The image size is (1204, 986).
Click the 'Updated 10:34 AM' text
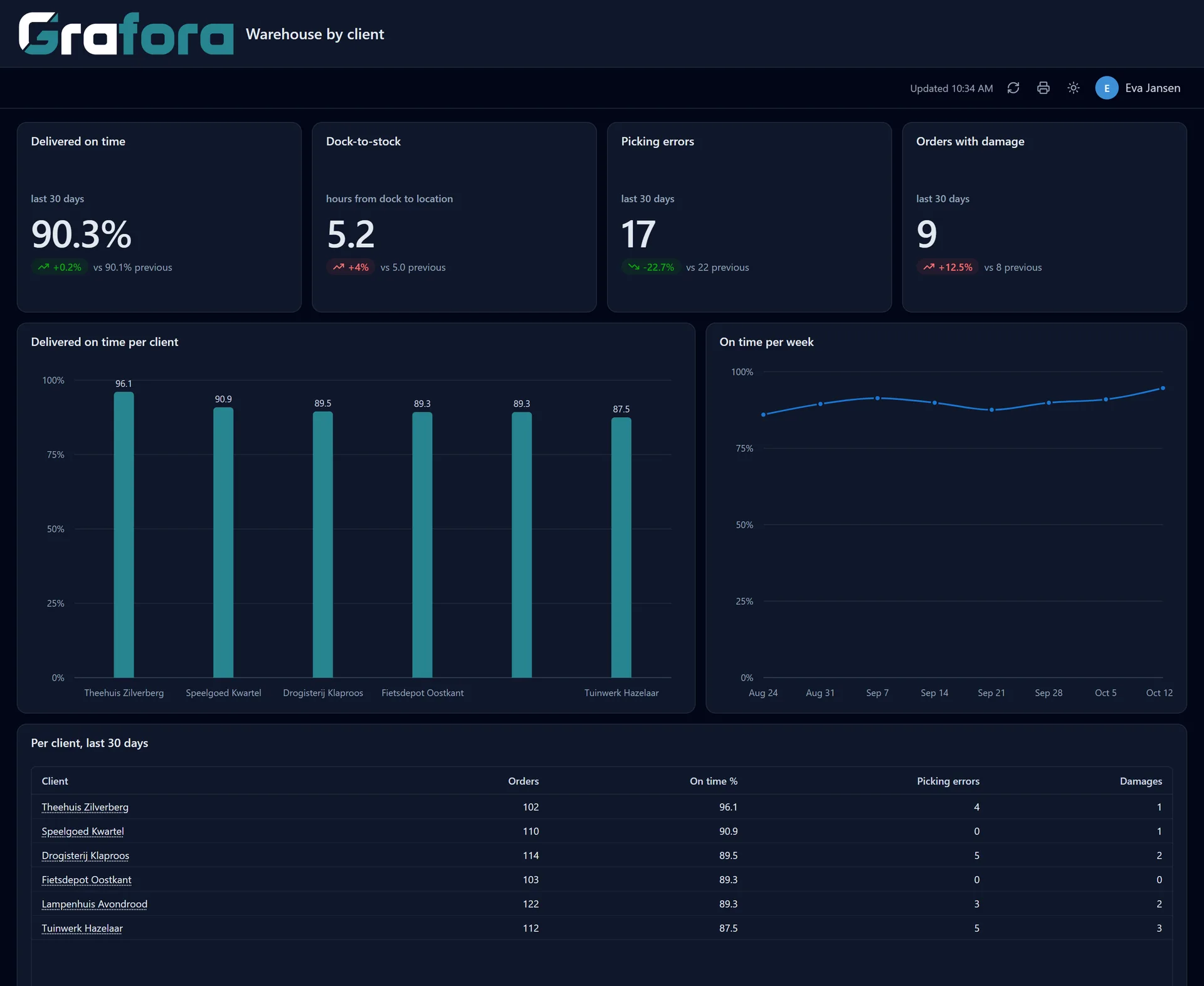(951, 88)
